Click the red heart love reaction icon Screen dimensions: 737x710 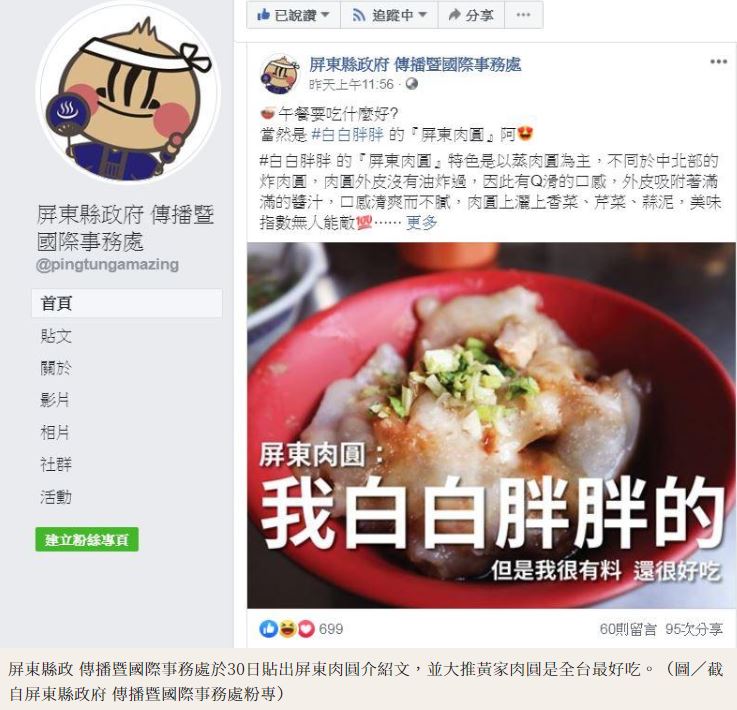(306, 629)
